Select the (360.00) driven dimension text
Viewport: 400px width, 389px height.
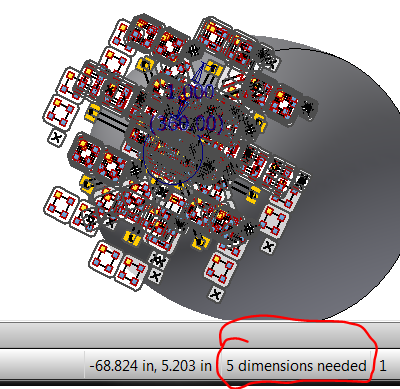(x=187, y=123)
